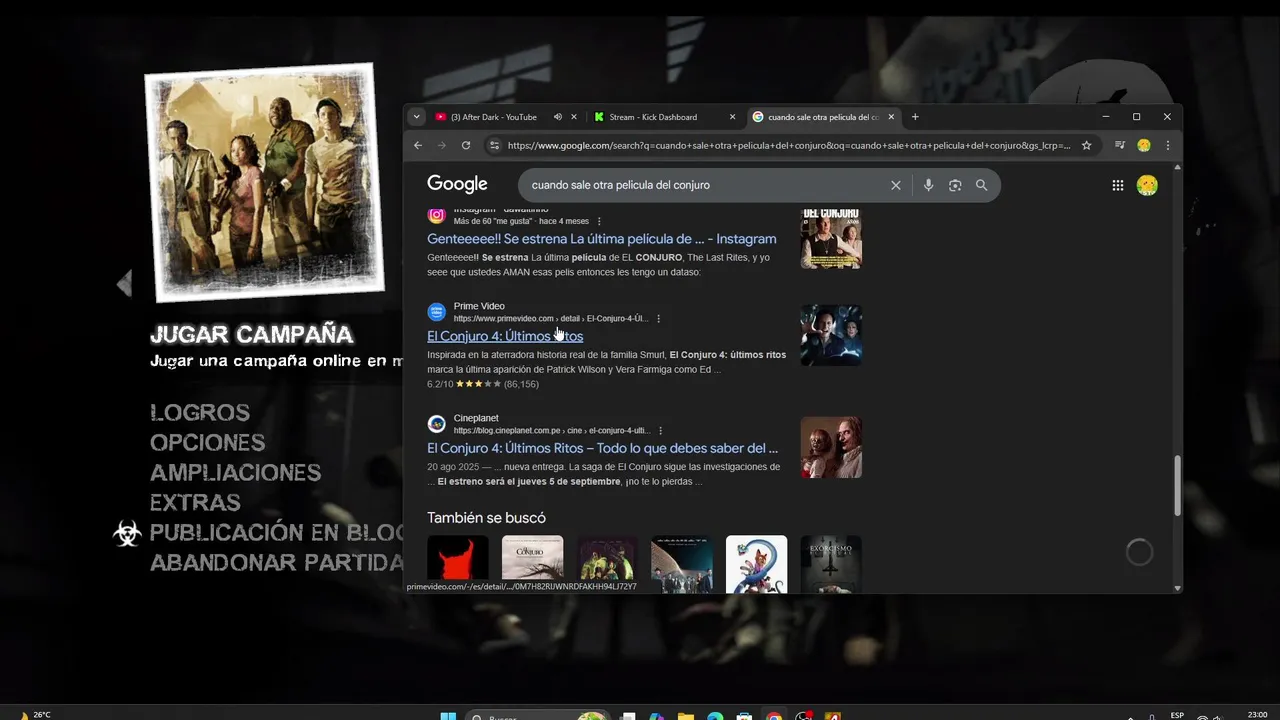This screenshot has width=1280, height=720.
Task: Click the Prime Video result thumbnail
Action: point(831,335)
